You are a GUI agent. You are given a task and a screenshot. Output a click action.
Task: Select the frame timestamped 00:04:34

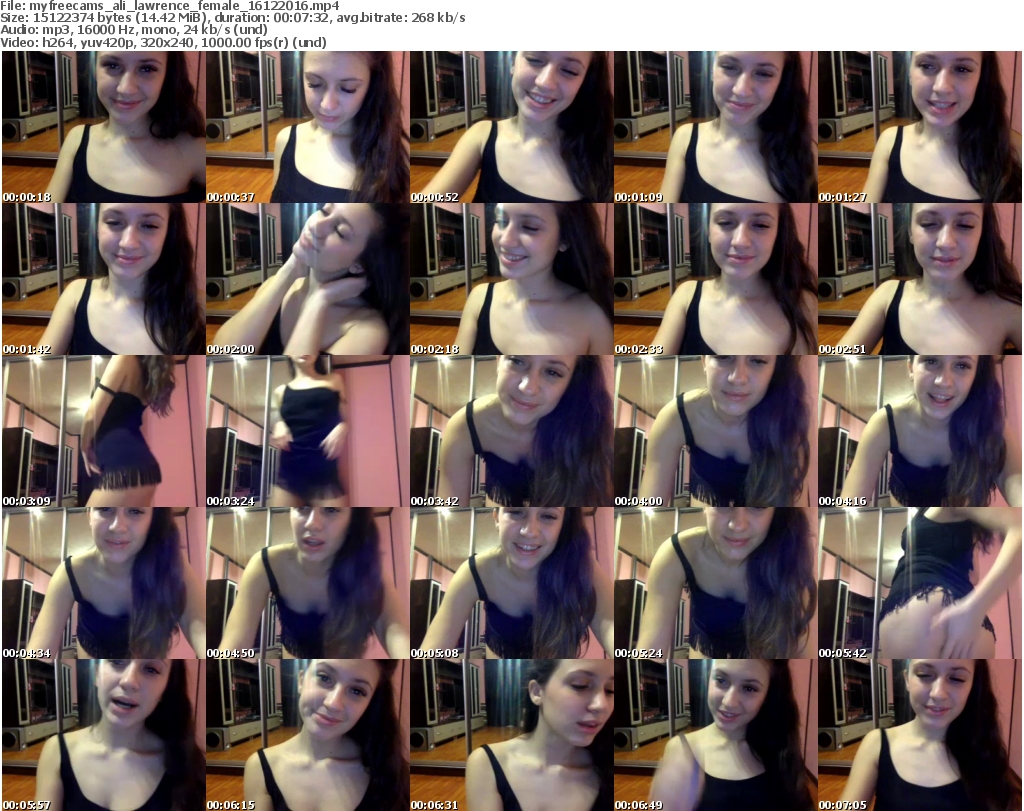coord(103,583)
